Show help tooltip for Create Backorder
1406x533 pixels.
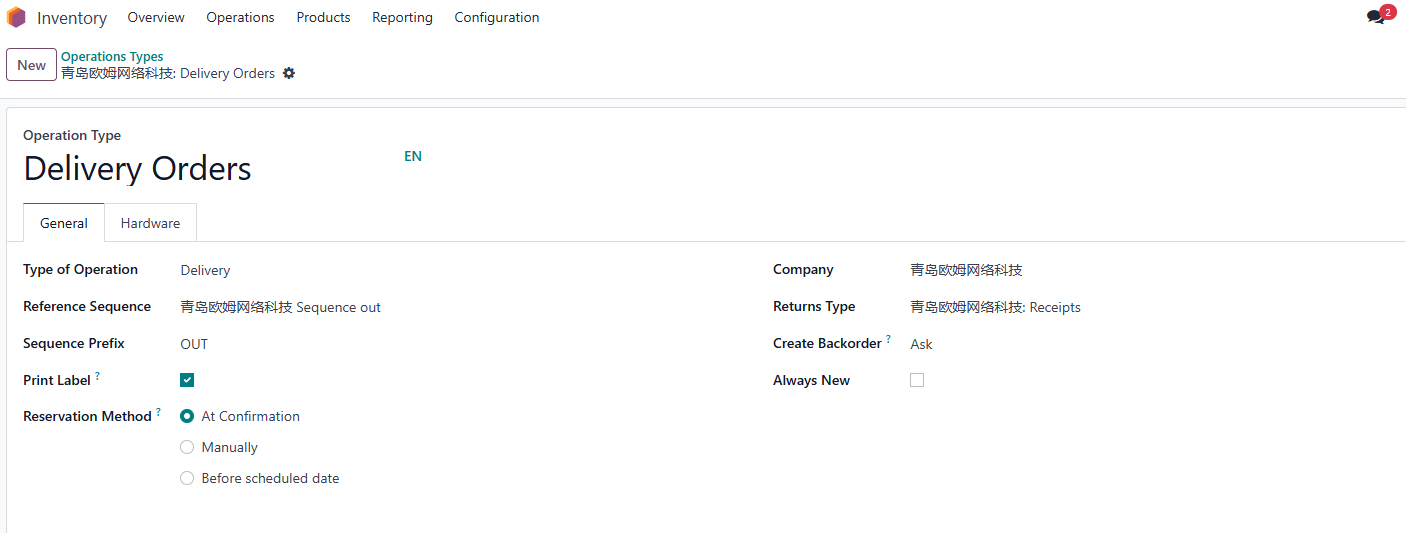pos(888,339)
